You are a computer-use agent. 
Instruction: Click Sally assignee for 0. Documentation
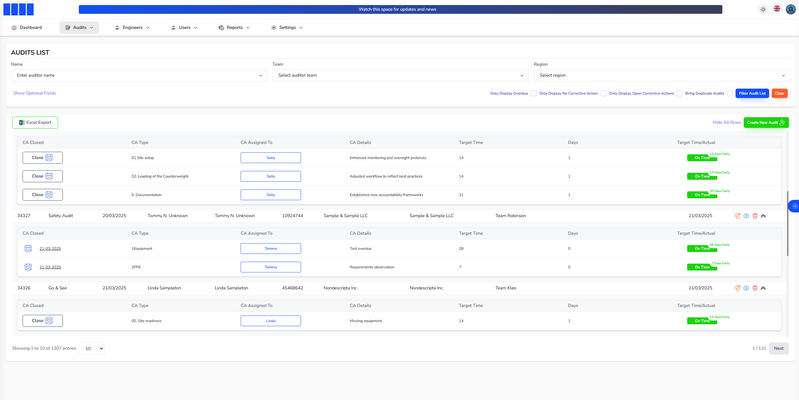coord(271,195)
